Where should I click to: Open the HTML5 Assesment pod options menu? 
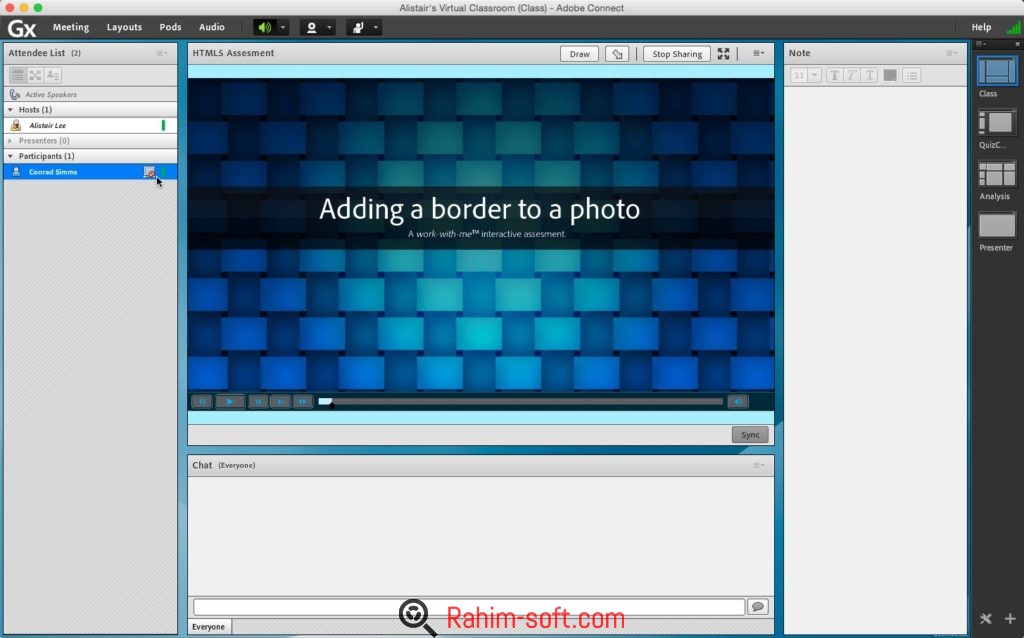758,53
